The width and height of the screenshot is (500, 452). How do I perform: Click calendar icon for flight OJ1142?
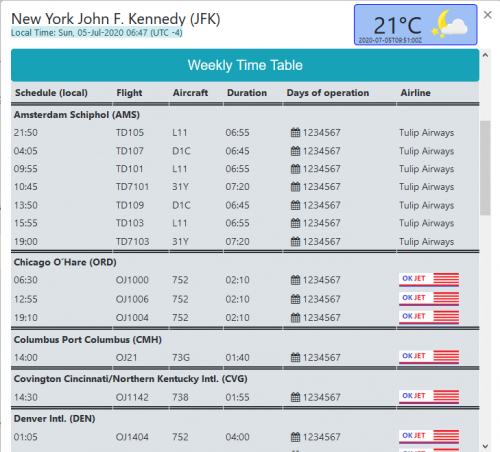(x=295, y=397)
